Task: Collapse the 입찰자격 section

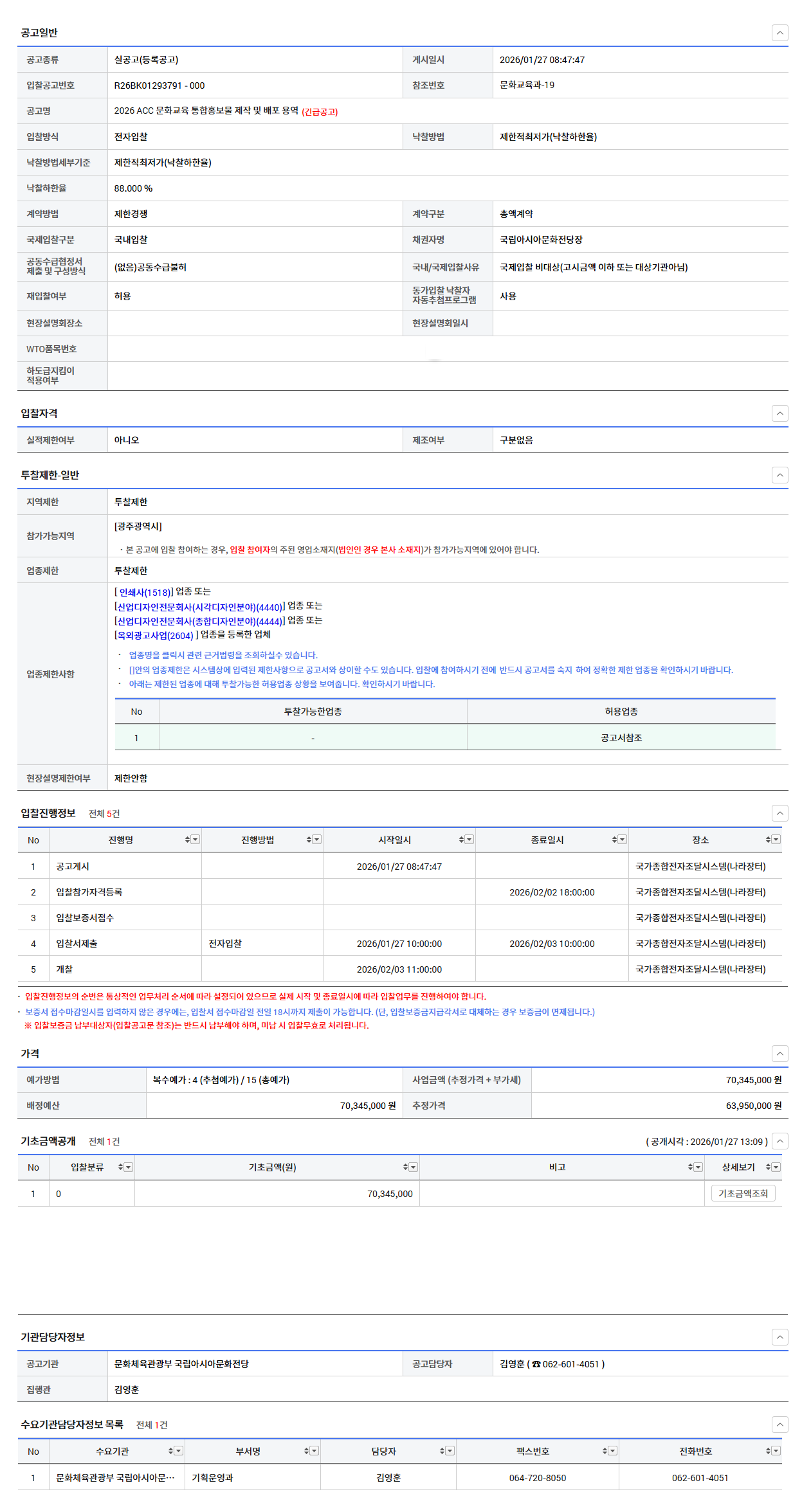Action: tap(779, 413)
